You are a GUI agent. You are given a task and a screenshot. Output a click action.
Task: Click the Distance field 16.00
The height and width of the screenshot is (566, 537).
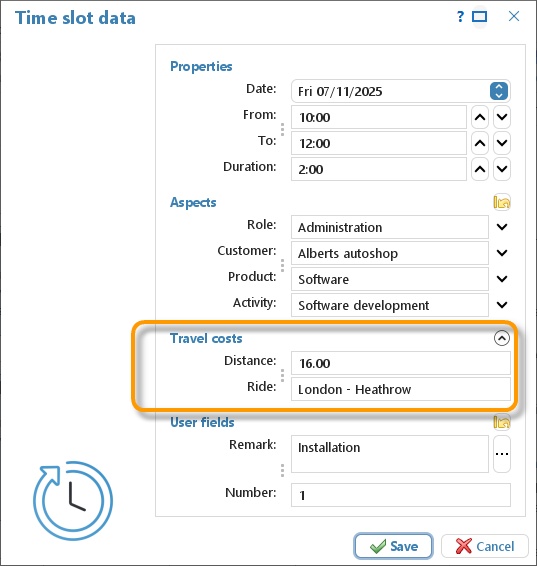pos(401,363)
